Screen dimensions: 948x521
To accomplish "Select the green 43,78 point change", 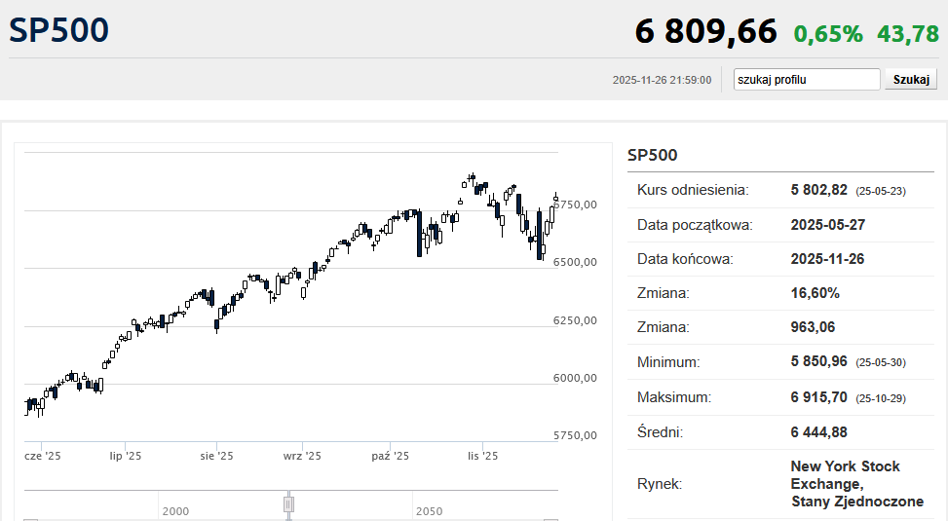I will click(x=907, y=34).
